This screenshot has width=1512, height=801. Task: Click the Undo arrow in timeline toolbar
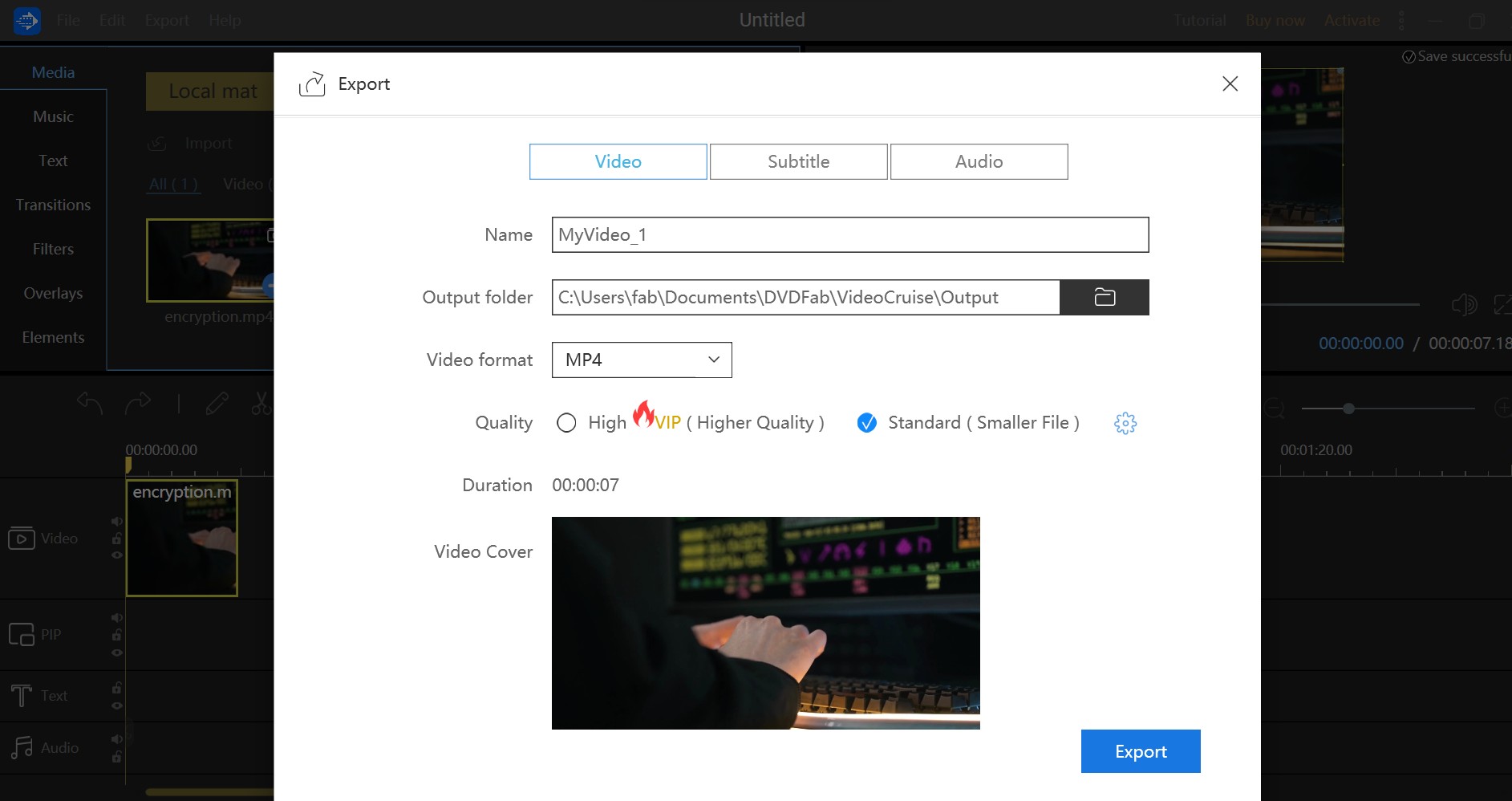tap(90, 403)
